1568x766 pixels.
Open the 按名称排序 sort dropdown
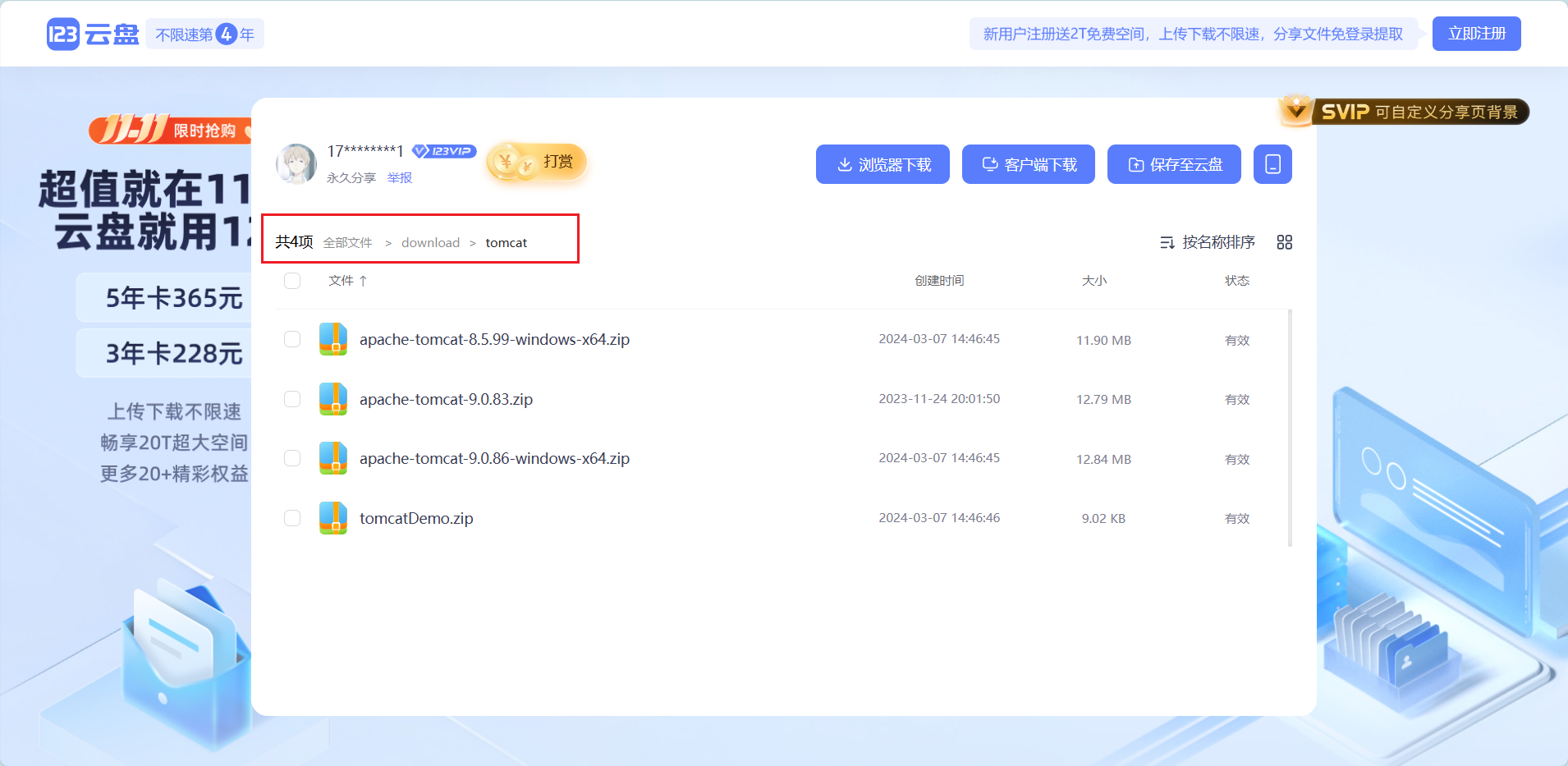coord(1208,242)
